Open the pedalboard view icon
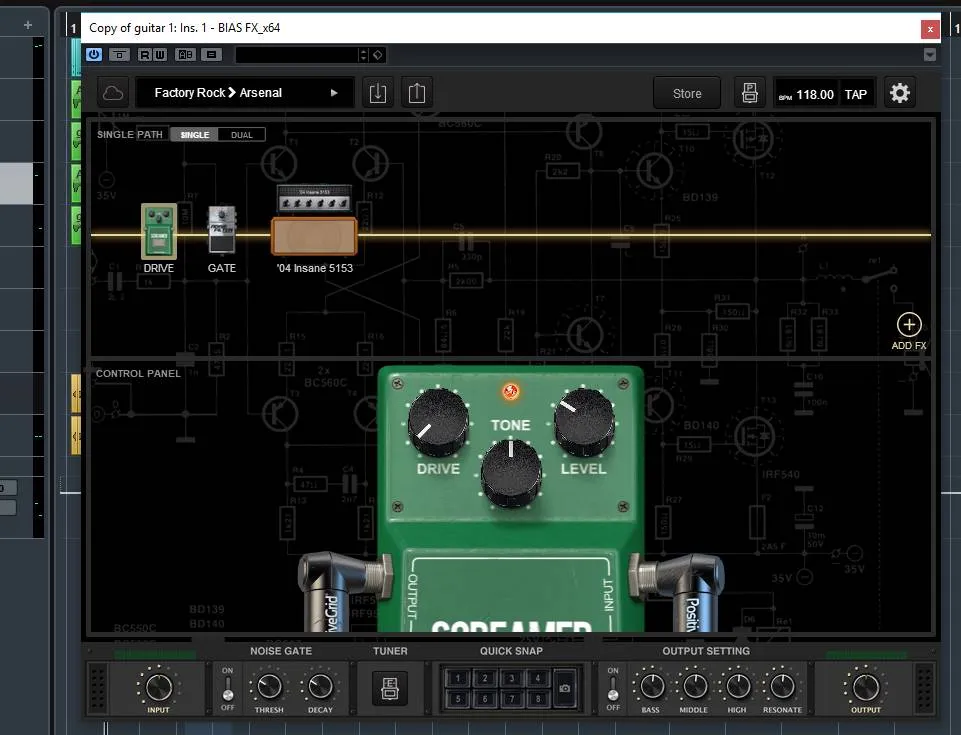The height and width of the screenshot is (735, 961). (x=750, y=93)
